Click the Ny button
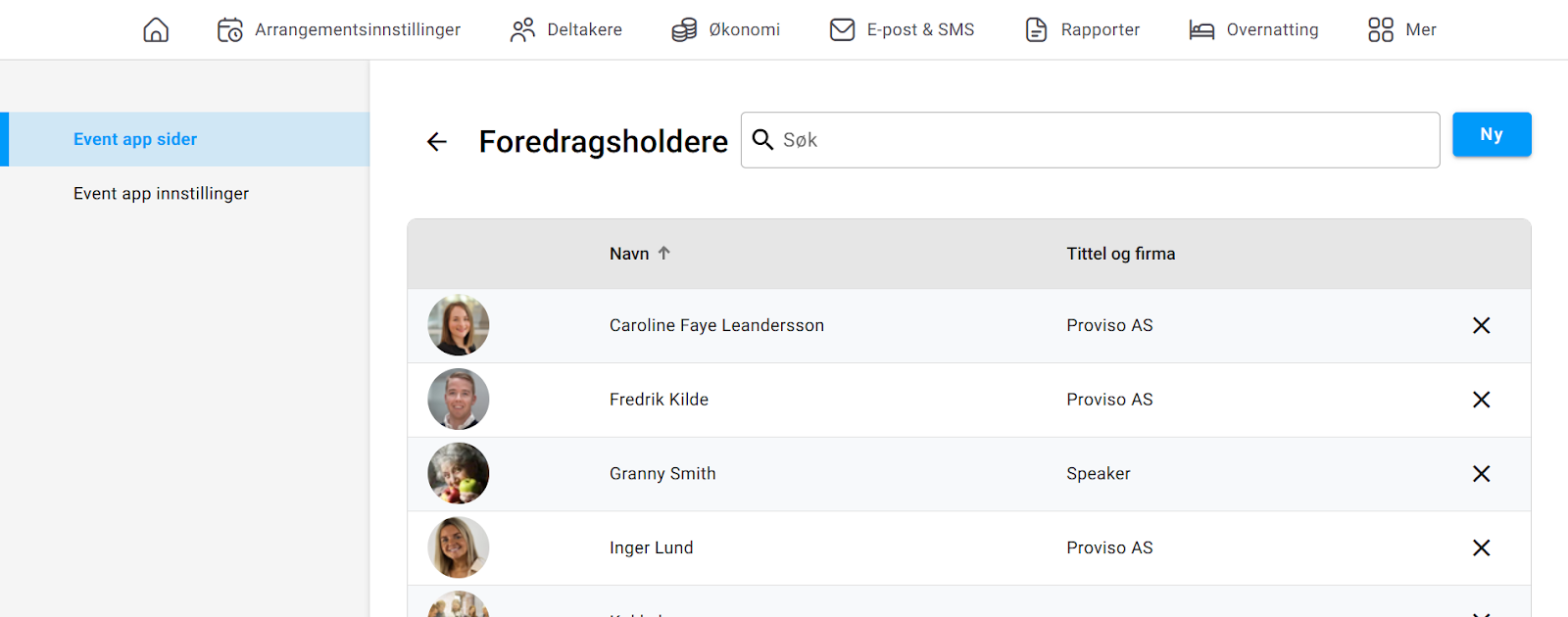Viewport: 1568px width, 617px height. click(x=1492, y=134)
